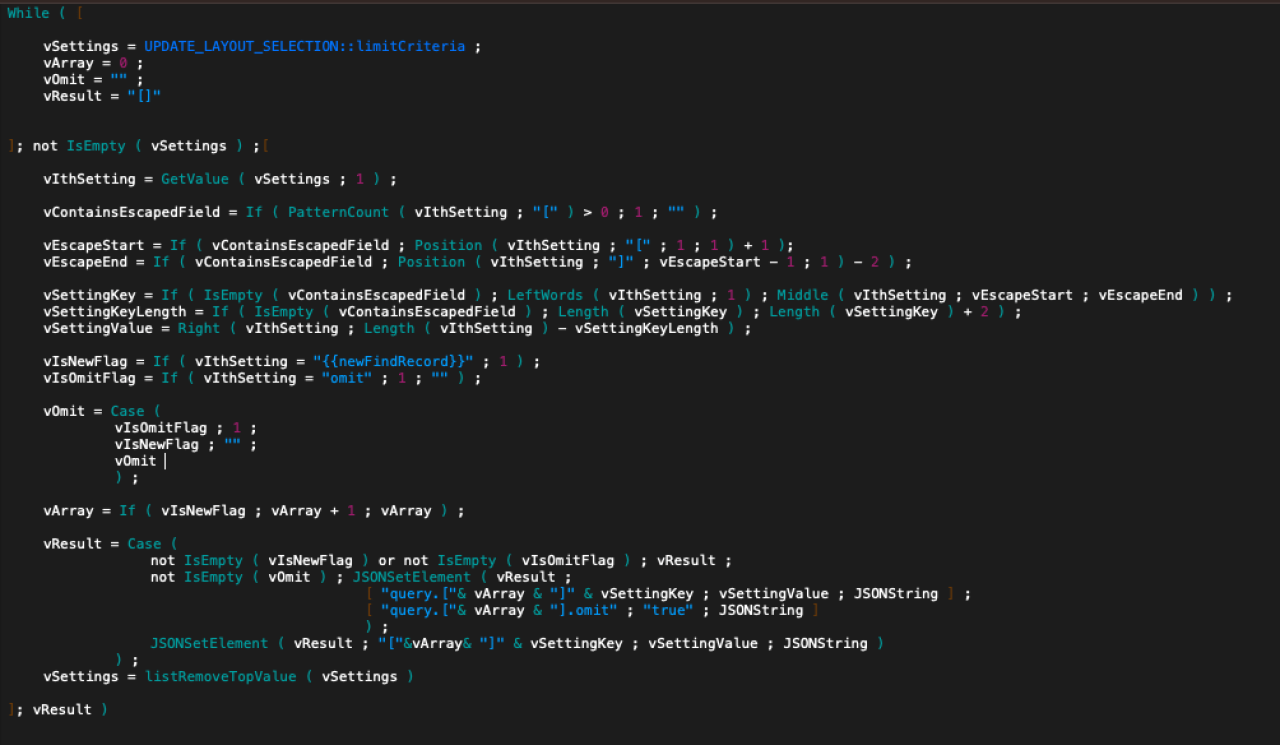Click the "{{newFindRecord}}" string literal
1280x745 pixels.
pyautogui.click(x=392, y=361)
